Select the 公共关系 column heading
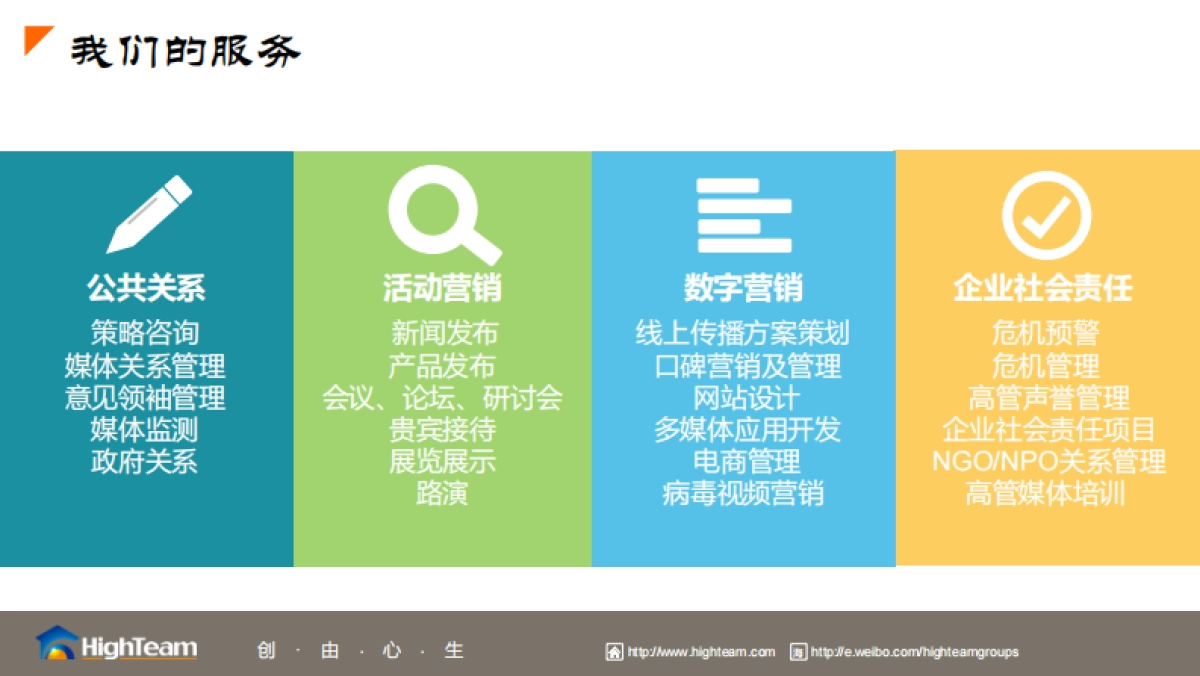 pos(145,288)
